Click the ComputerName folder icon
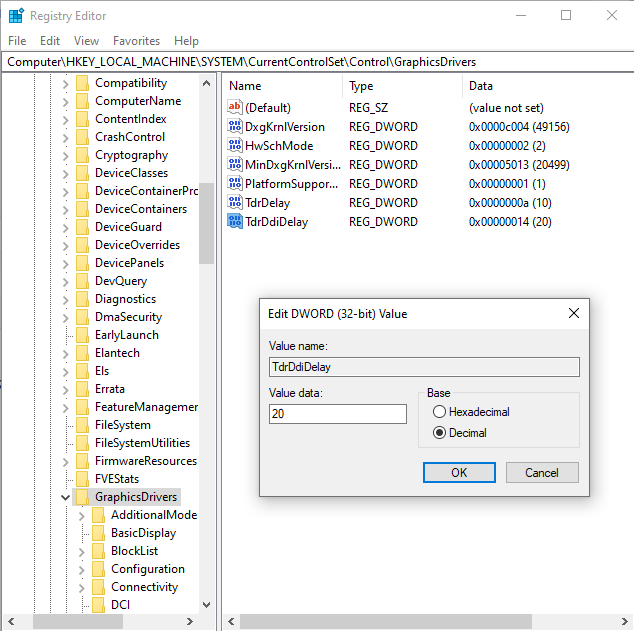Viewport: 634px width, 631px height. point(82,101)
